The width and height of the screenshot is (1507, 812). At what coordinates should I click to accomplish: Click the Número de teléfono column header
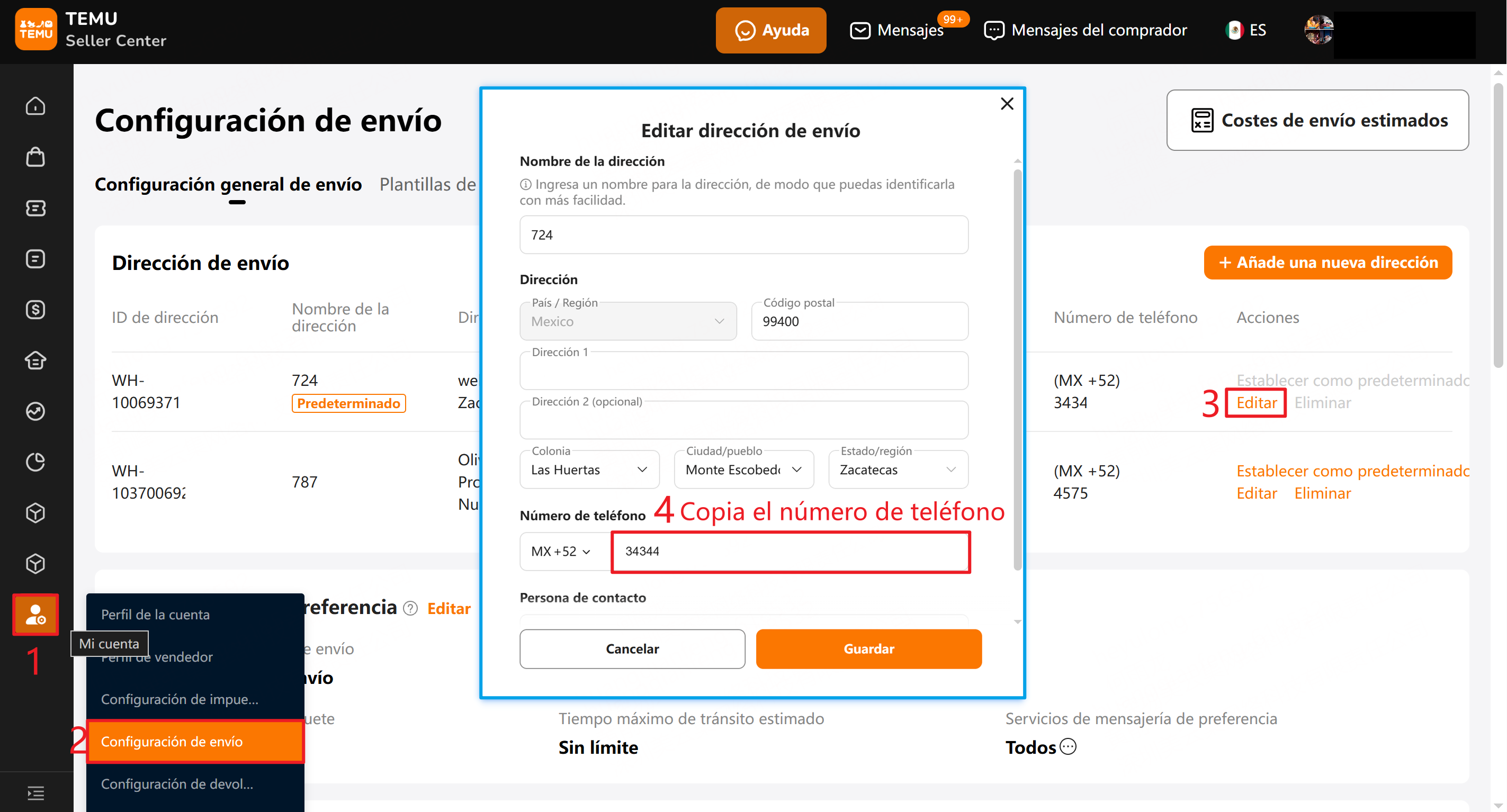click(1125, 317)
